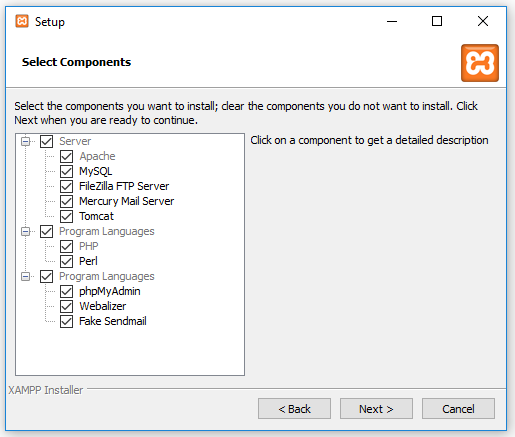
Task: Select the Tomcat label
Action: [96, 216]
